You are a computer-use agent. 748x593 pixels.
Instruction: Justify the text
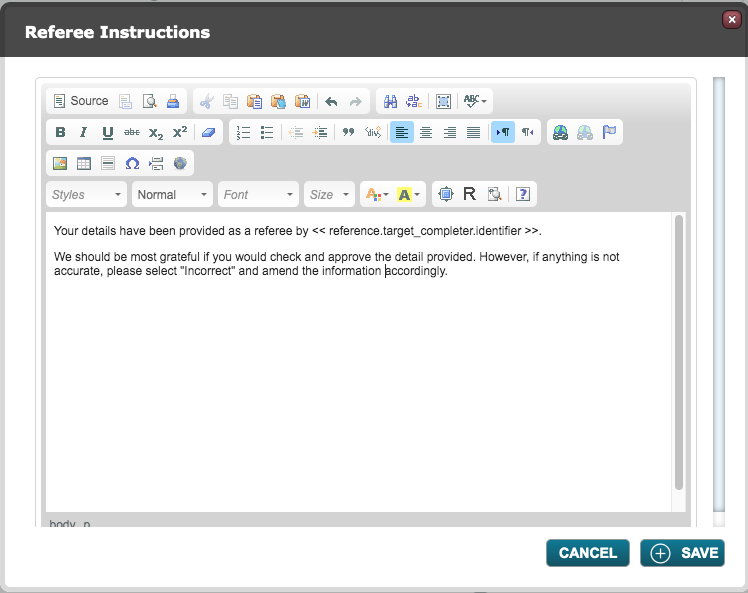tap(473, 132)
